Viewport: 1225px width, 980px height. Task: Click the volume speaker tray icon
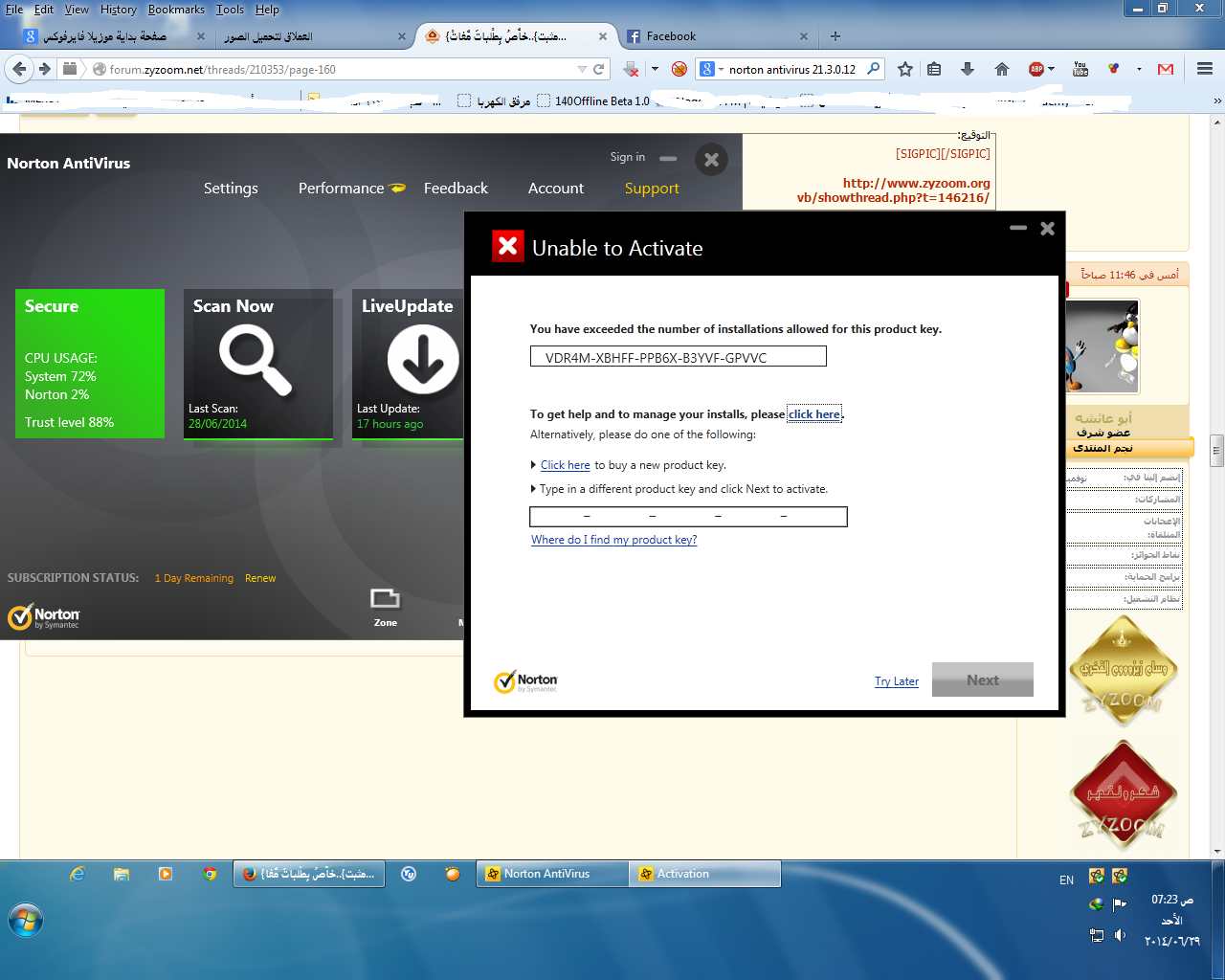pos(1120,935)
